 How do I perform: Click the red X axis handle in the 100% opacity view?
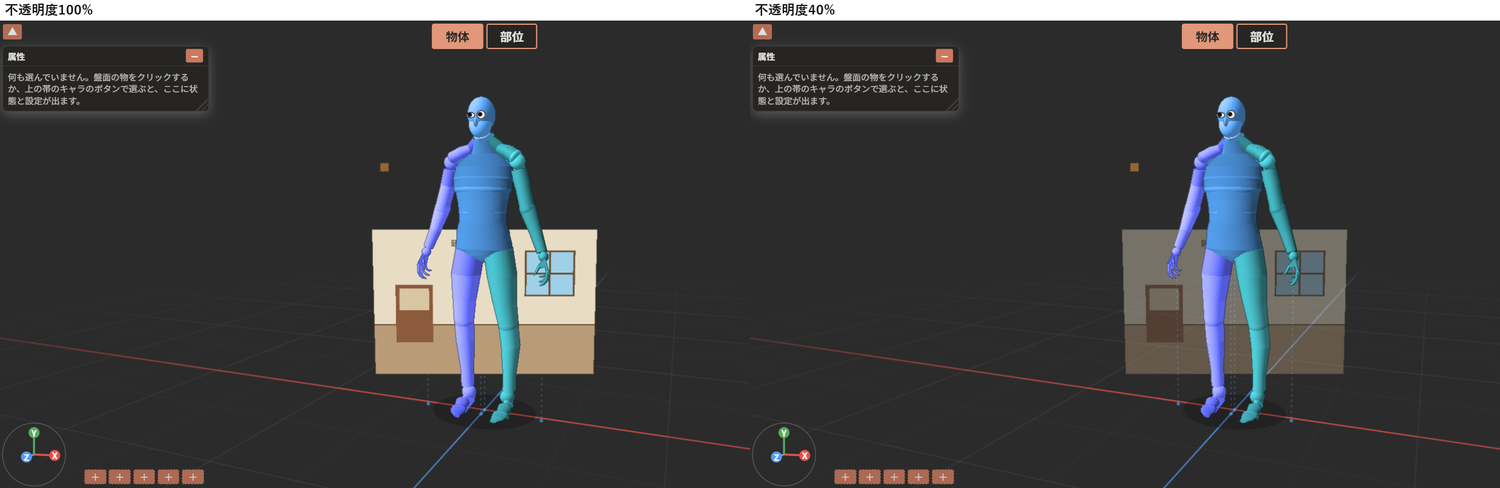click(x=55, y=455)
